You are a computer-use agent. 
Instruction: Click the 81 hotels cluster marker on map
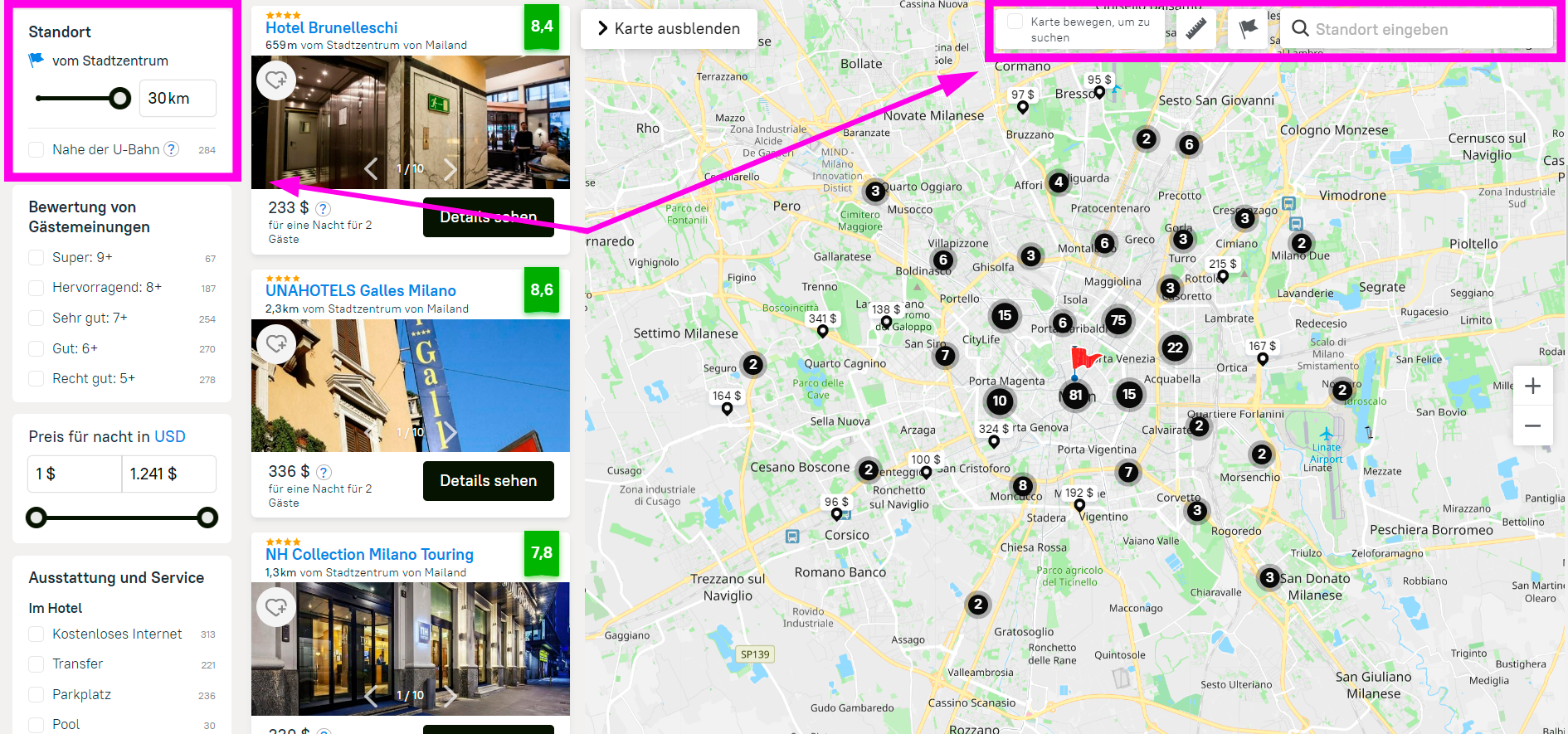point(1075,395)
